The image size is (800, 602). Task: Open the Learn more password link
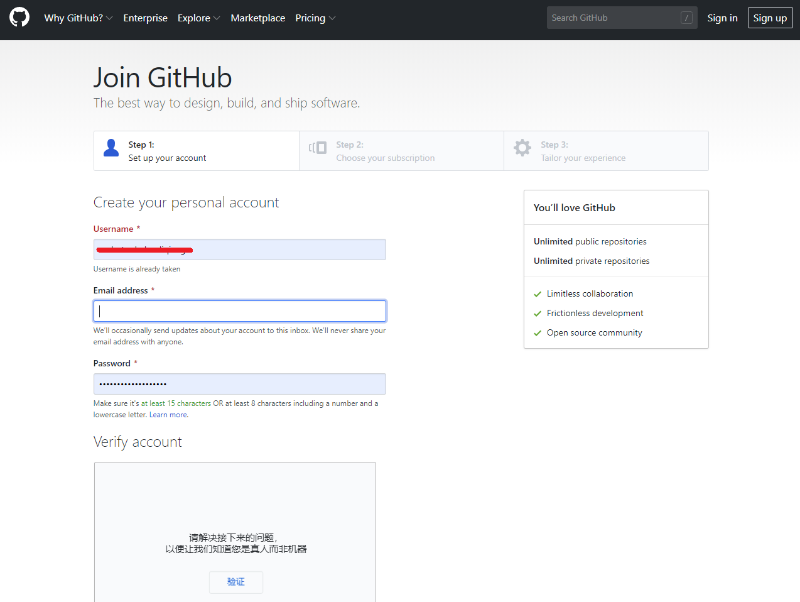tap(168, 415)
